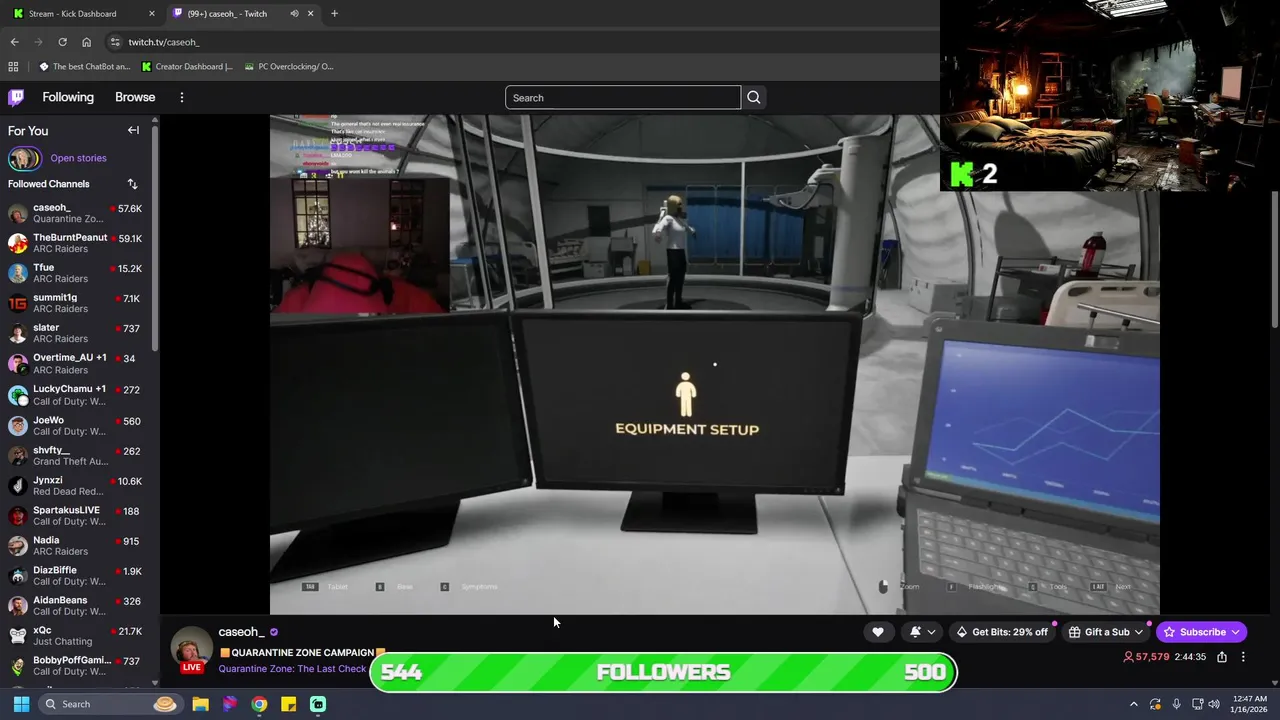This screenshot has height=720, width=1280.
Task: Click Jynxzi channel avatar
Action: point(18,486)
